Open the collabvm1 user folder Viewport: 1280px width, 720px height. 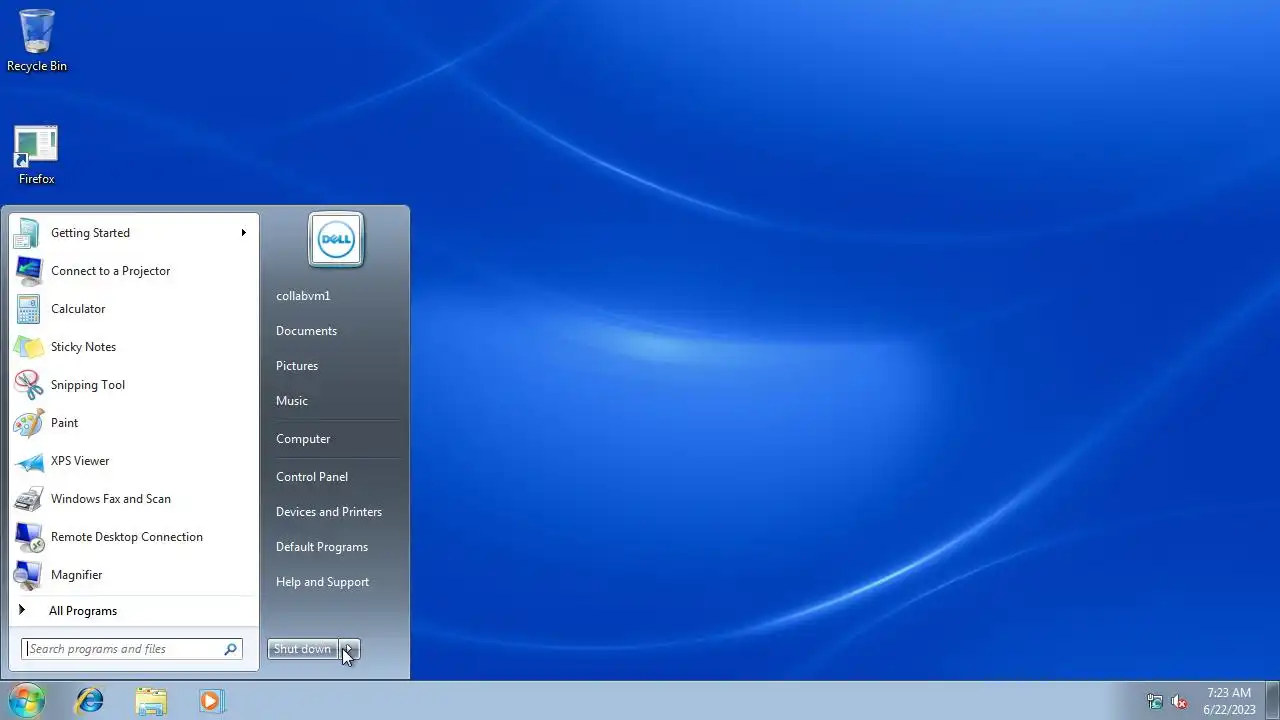pos(303,296)
